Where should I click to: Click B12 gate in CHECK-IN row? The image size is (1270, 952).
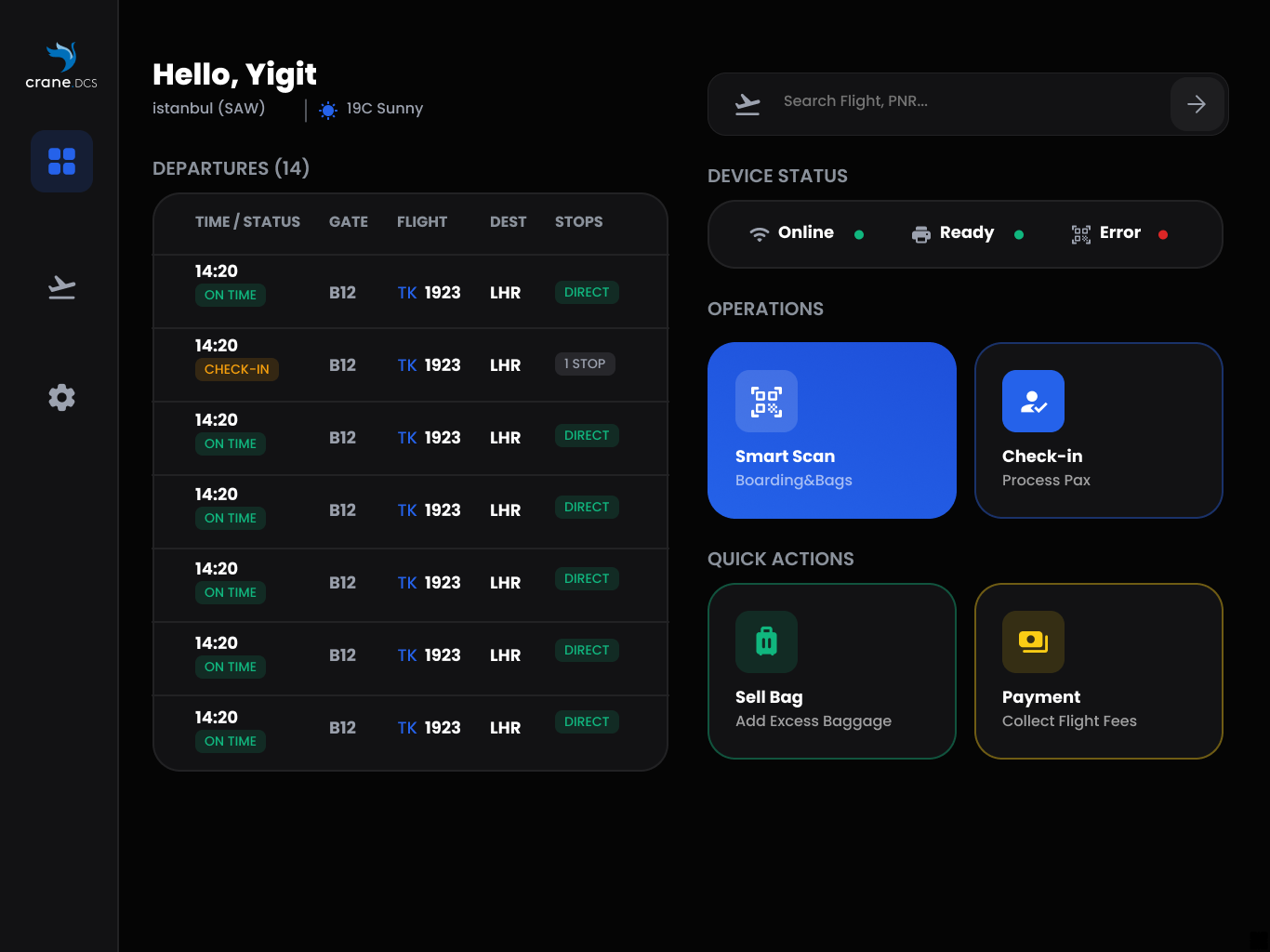pos(342,365)
